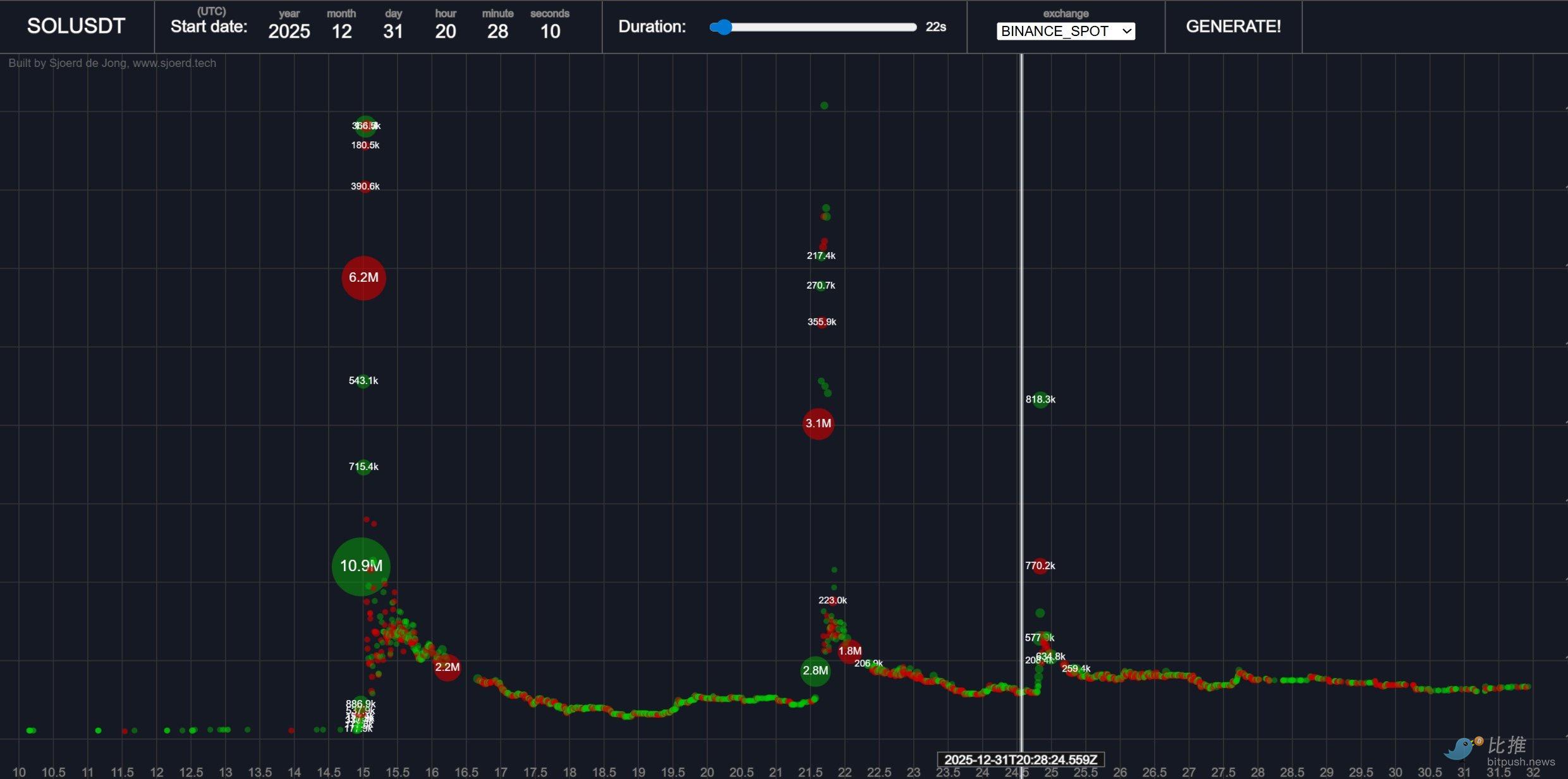Click the large green 10.9M trade bubble
The height and width of the screenshot is (779, 1568).
[x=361, y=566]
